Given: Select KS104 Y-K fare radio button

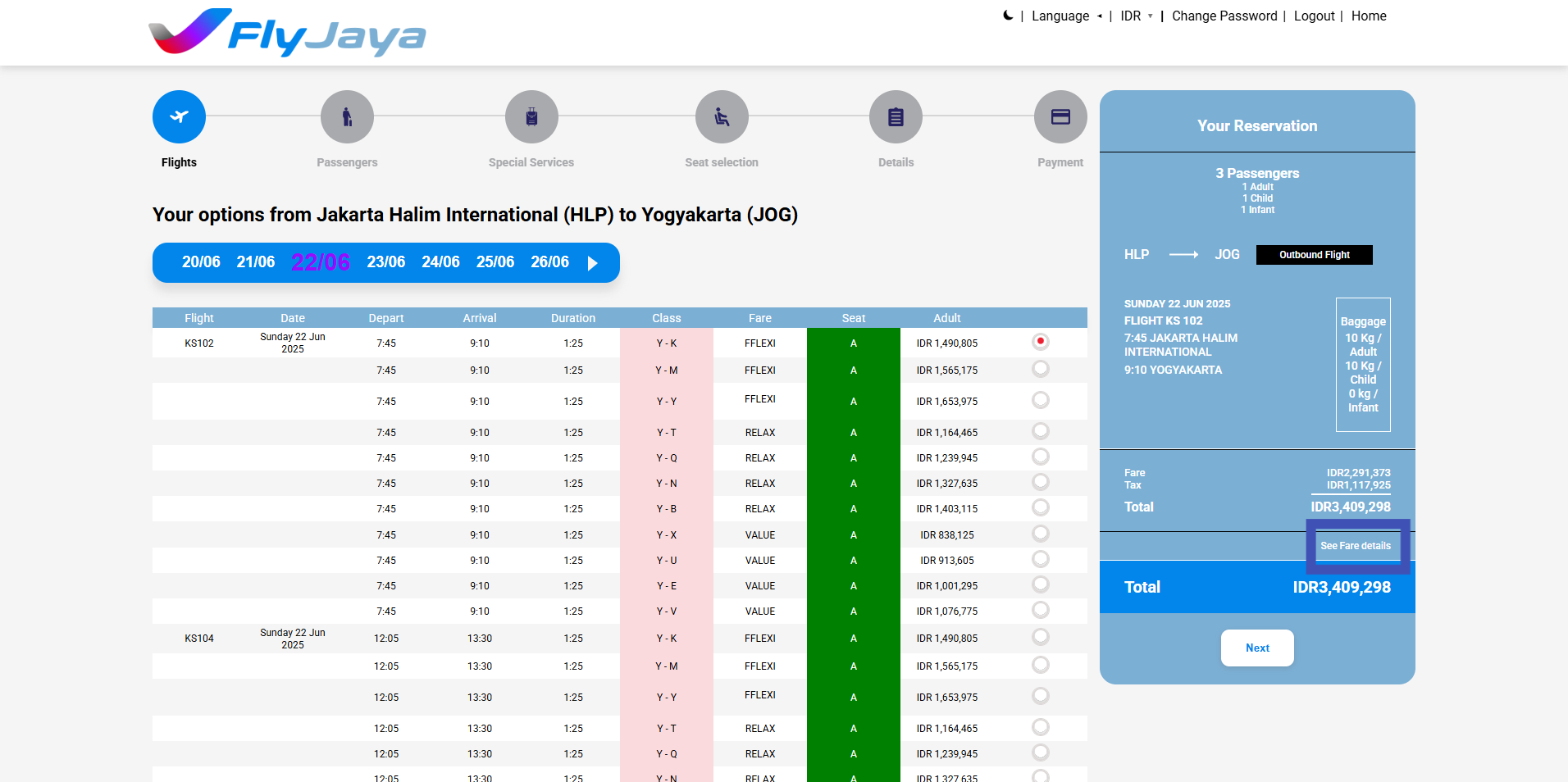Looking at the screenshot, I should tap(1041, 637).
